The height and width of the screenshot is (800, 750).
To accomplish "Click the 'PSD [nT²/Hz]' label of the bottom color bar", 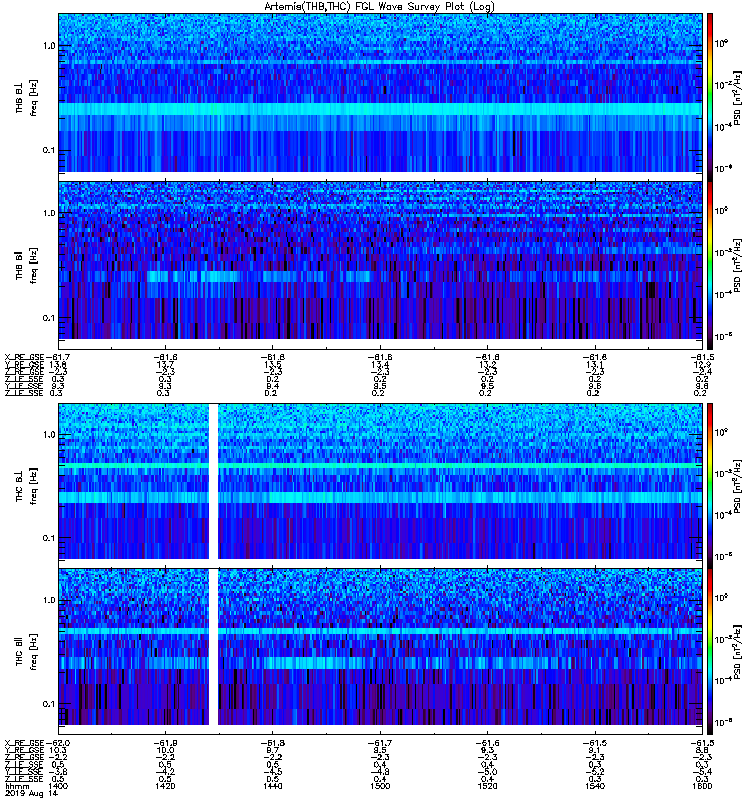I will [738, 652].
